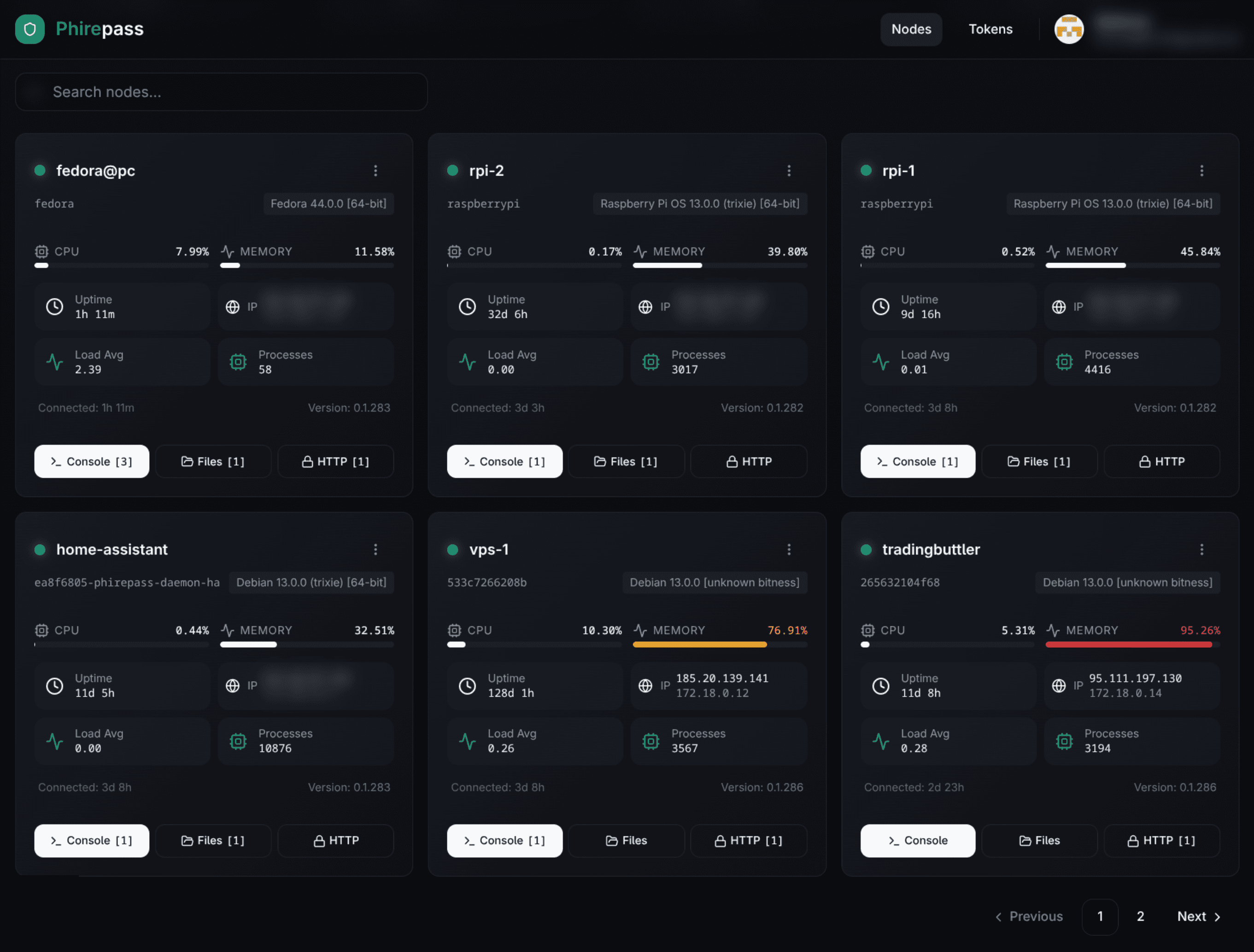This screenshot has height=952, width=1254.
Task: Click the fedora@pc Load Avg icon
Action: 54,362
